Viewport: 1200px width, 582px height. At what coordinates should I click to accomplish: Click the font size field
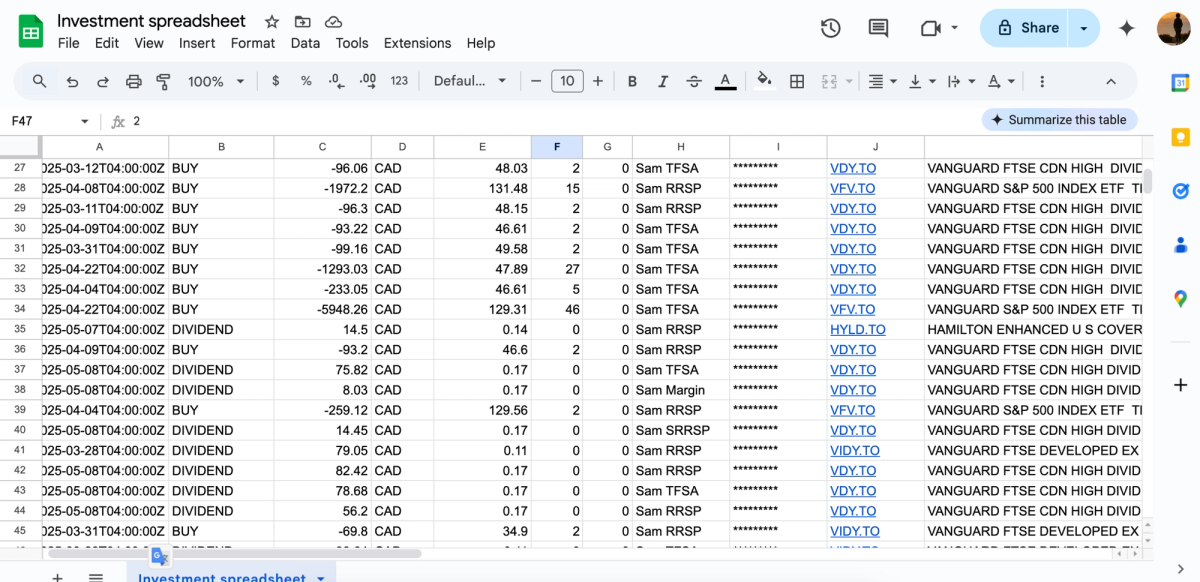(x=567, y=81)
